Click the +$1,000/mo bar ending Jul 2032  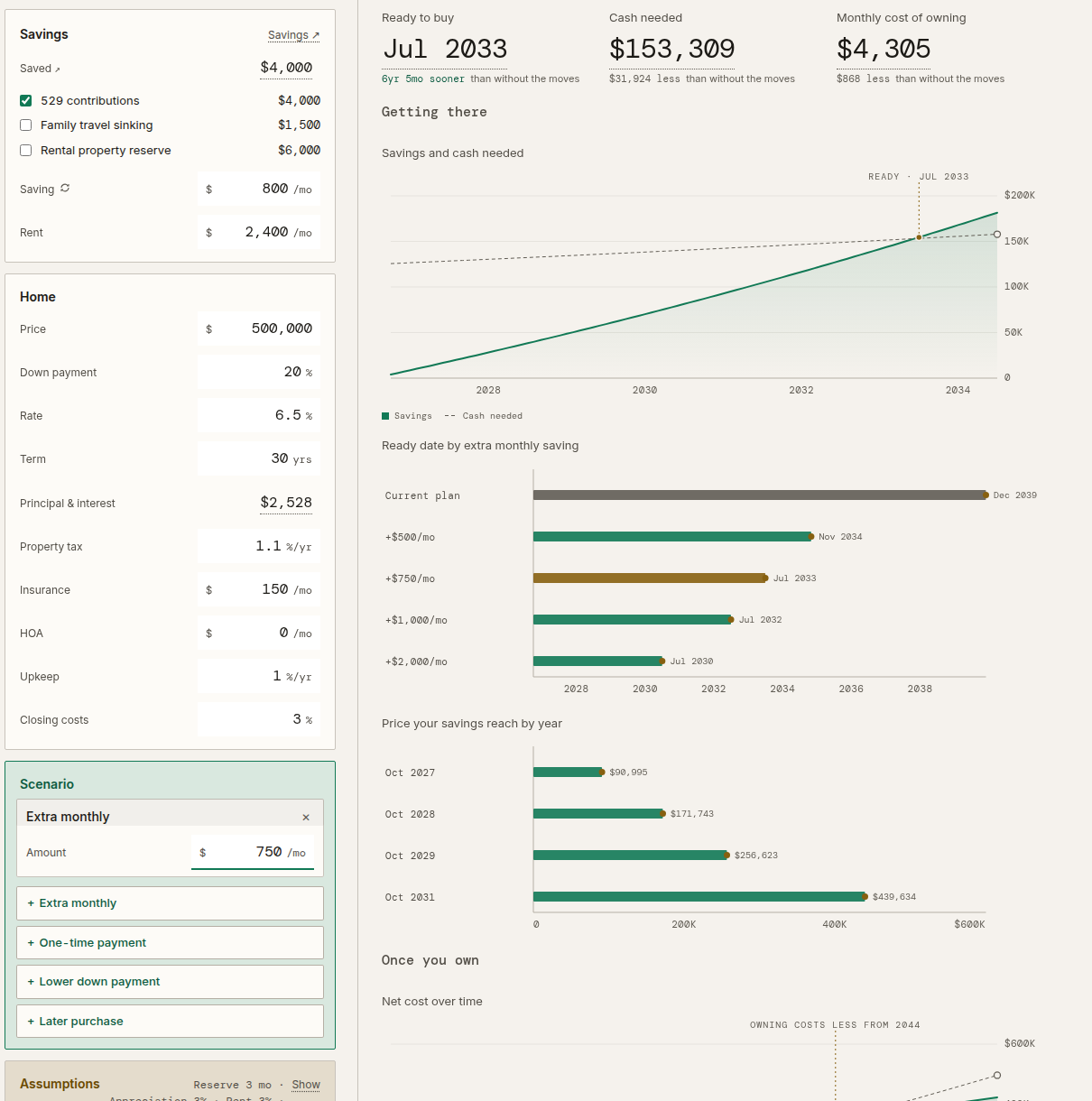[633, 620]
